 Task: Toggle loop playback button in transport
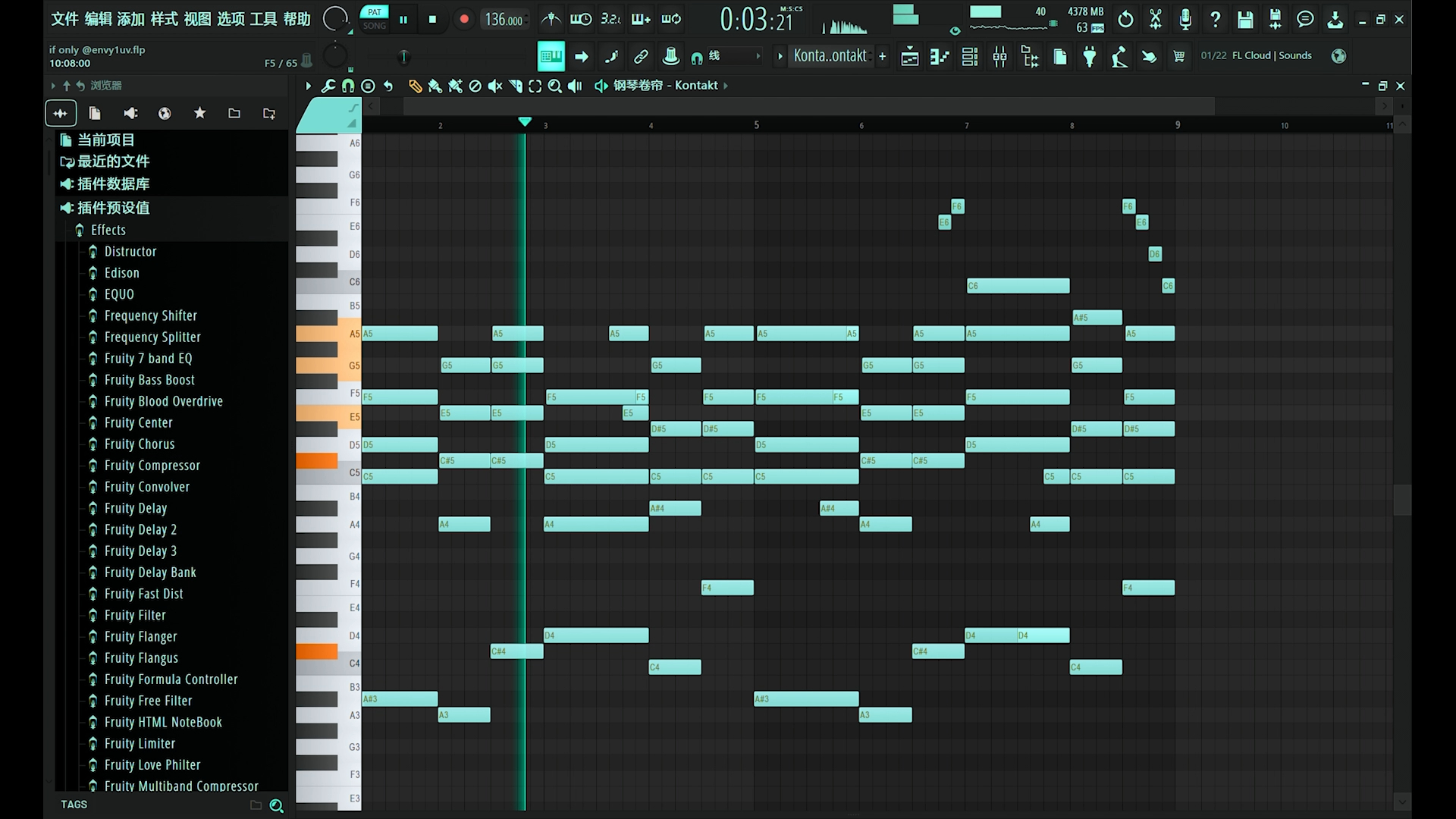coord(670,18)
